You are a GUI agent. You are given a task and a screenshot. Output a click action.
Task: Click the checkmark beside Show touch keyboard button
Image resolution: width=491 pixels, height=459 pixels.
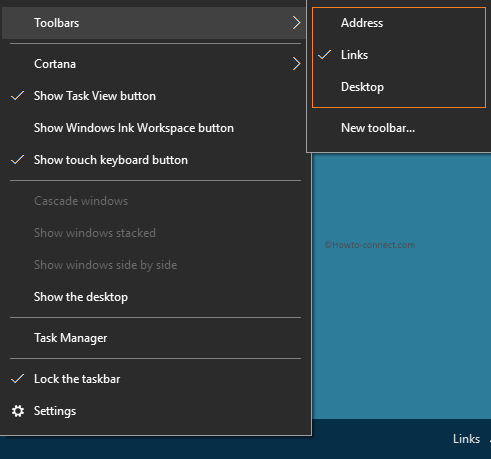18,160
